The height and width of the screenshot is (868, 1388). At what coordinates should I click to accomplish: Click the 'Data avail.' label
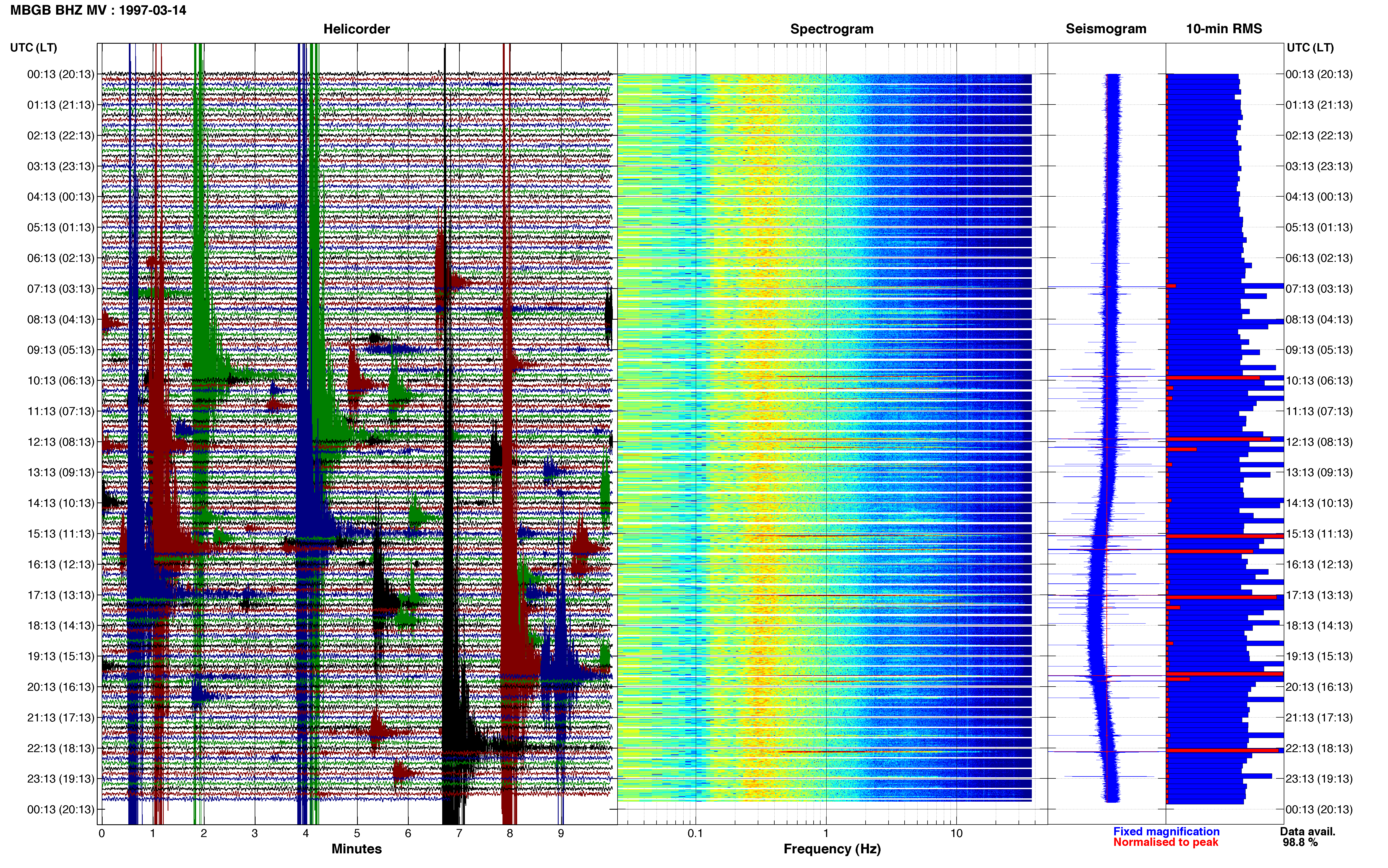[1308, 831]
